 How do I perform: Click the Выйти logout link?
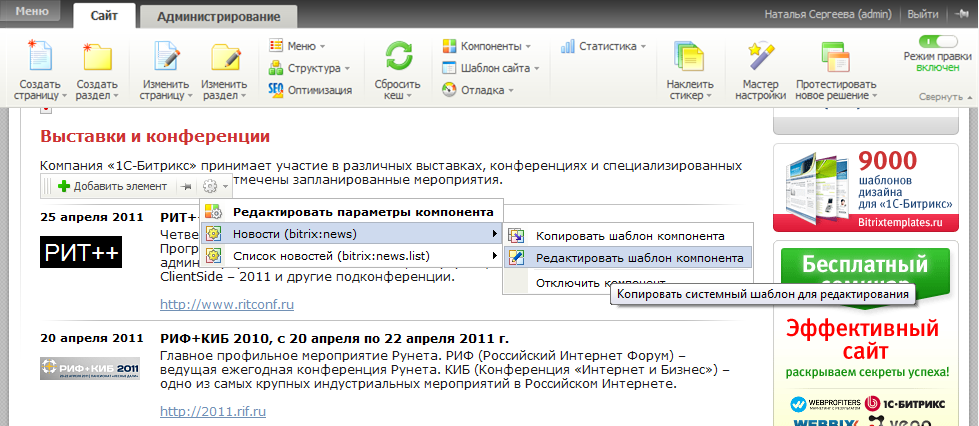[923, 14]
